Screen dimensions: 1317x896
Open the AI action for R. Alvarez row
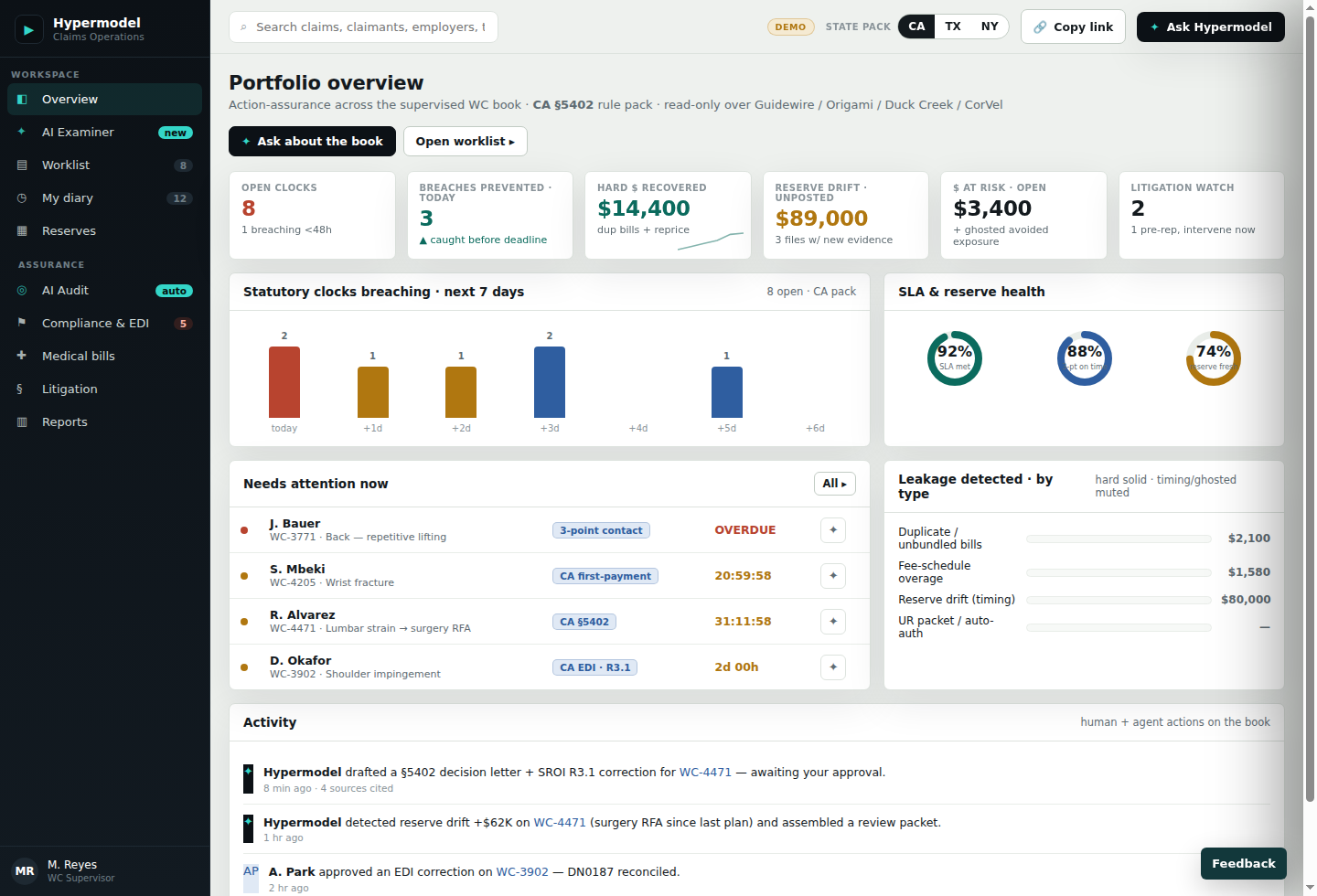click(x=833, y=622)
